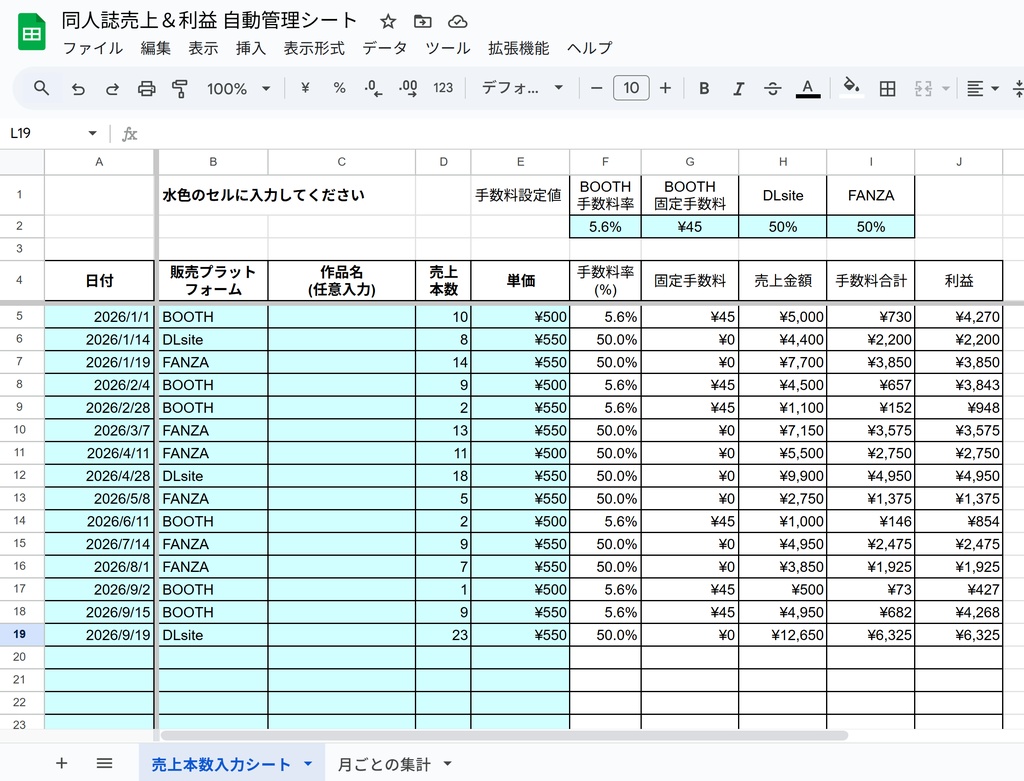Viewport: 1024px width, 781px height.
Task: Open the text color picker
Action: [x=807, y=88]
